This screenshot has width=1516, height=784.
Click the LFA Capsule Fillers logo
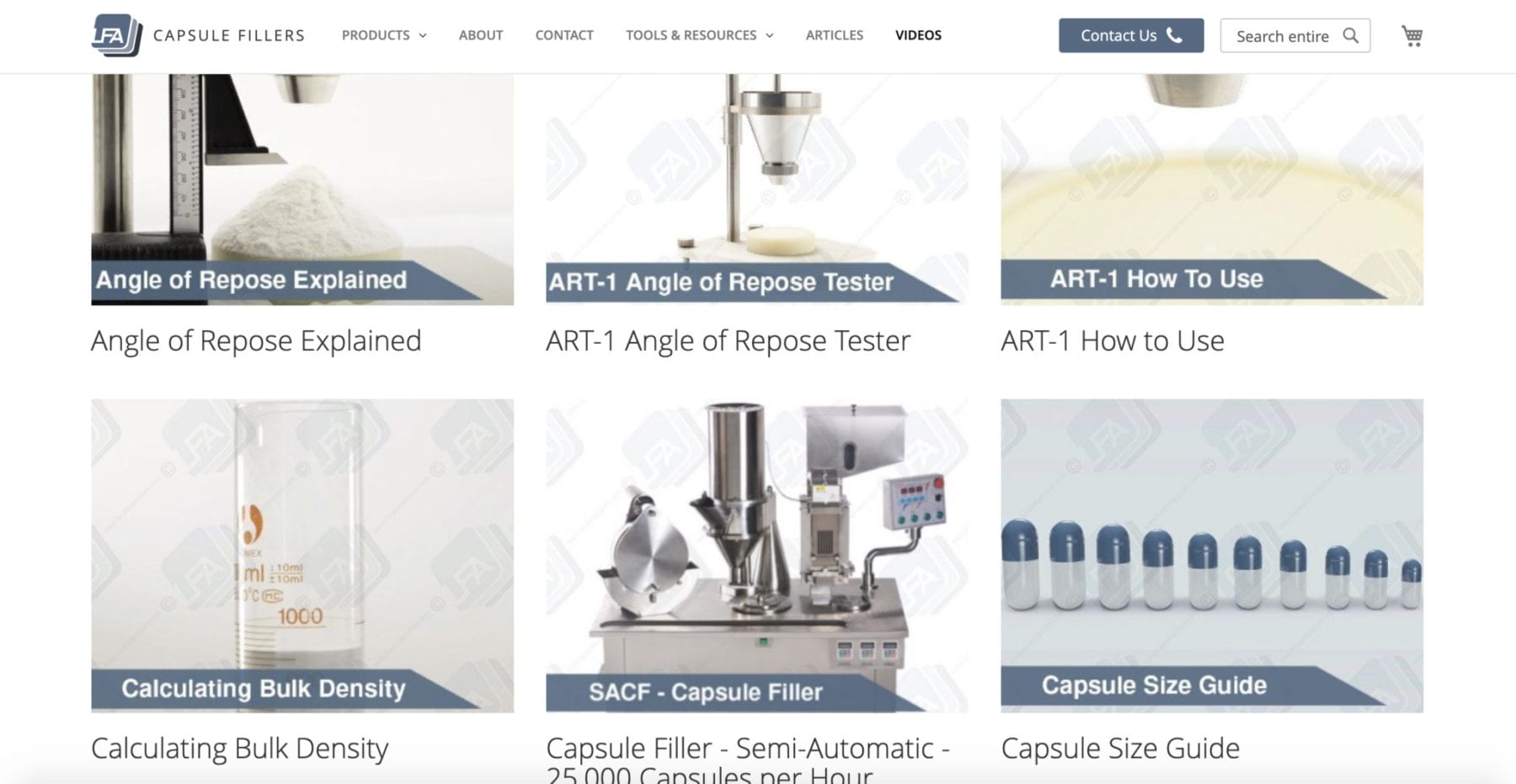[x=198, y=35]
